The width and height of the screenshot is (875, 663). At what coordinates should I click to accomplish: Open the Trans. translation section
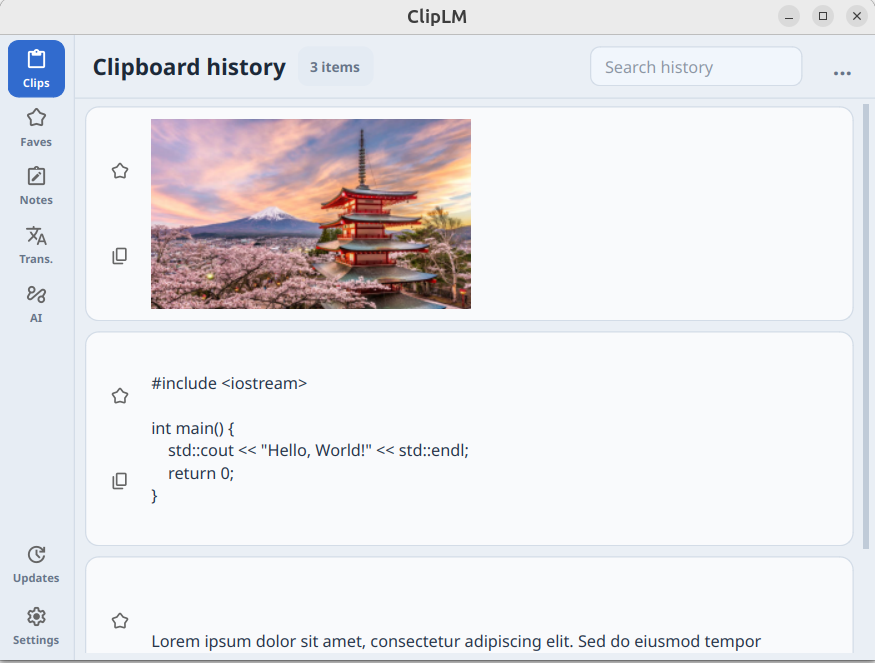click(36, 245)
